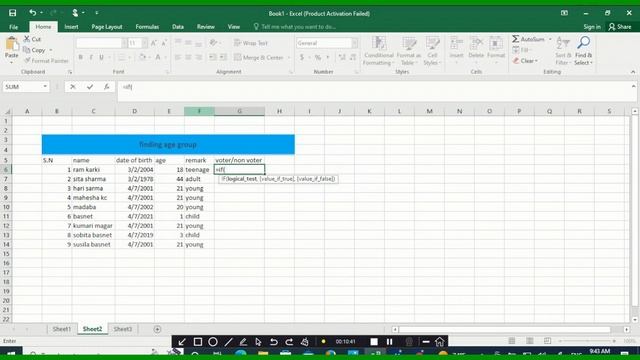Click the Paste clipboard icon
The height and width of the screenshot is (360, 640).
click(12, 44)
